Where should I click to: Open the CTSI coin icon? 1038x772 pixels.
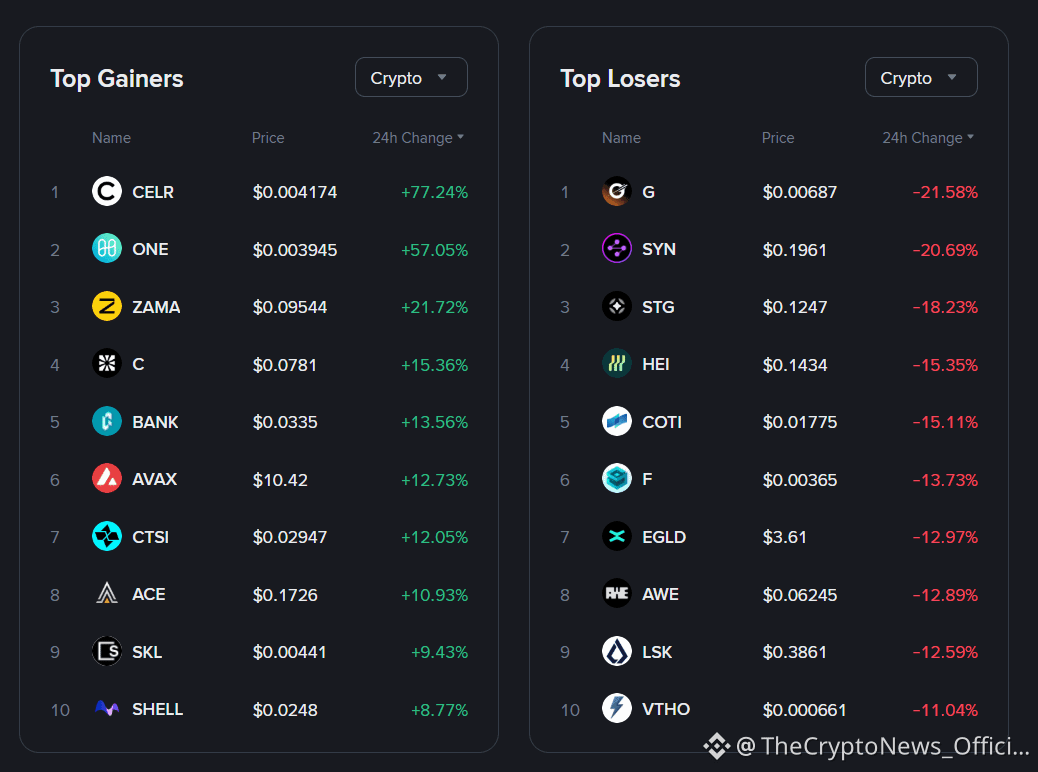pos(107,536)
